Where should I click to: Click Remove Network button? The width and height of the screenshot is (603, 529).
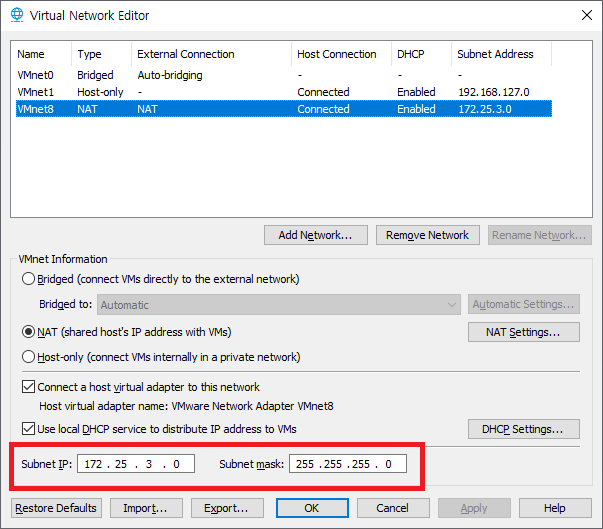tap(428, 235)
